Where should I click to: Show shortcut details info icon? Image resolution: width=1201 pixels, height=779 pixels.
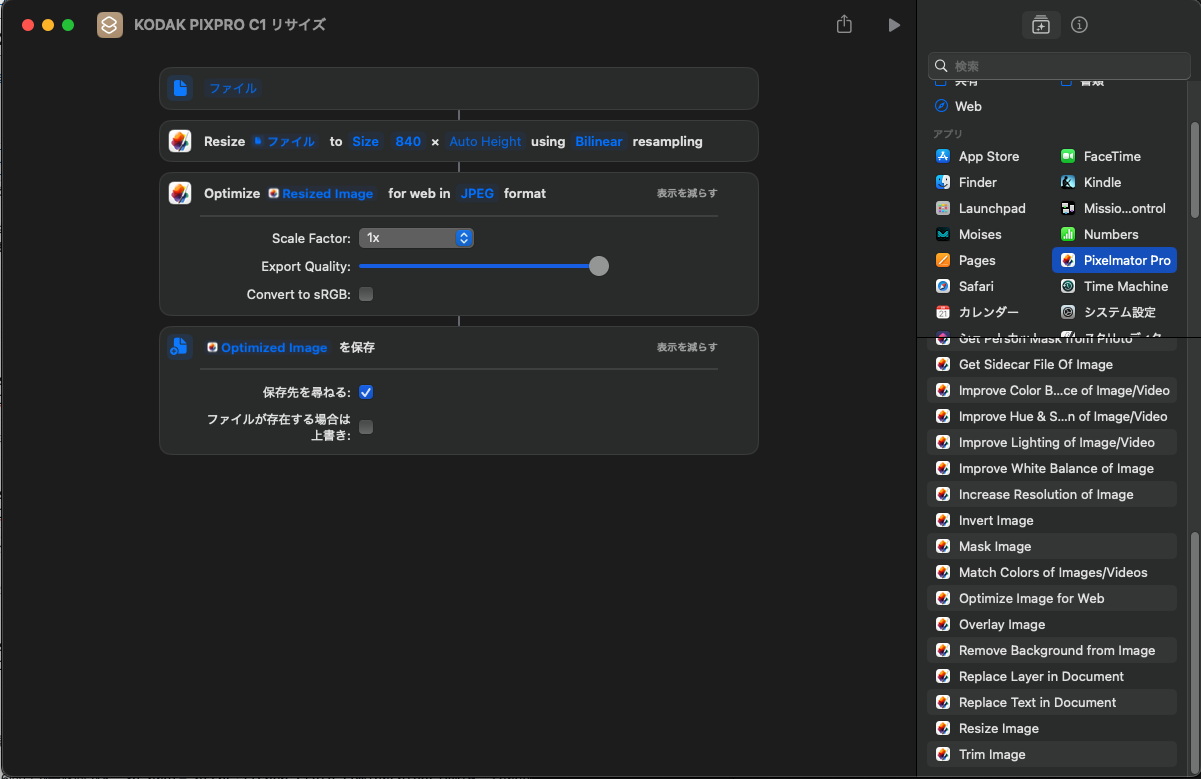pyautogui.click(x=1079, y=25)
